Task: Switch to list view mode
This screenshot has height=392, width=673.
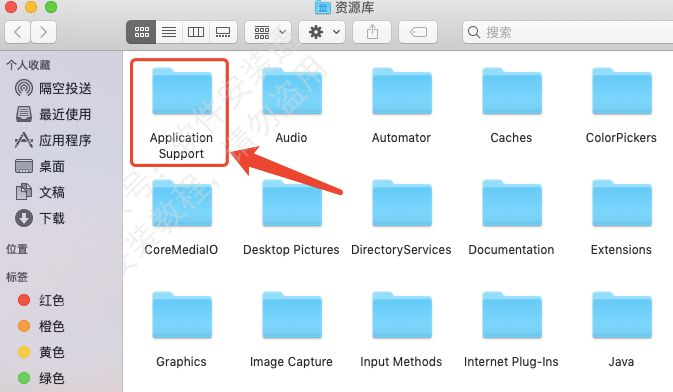Action: (169, 32)
